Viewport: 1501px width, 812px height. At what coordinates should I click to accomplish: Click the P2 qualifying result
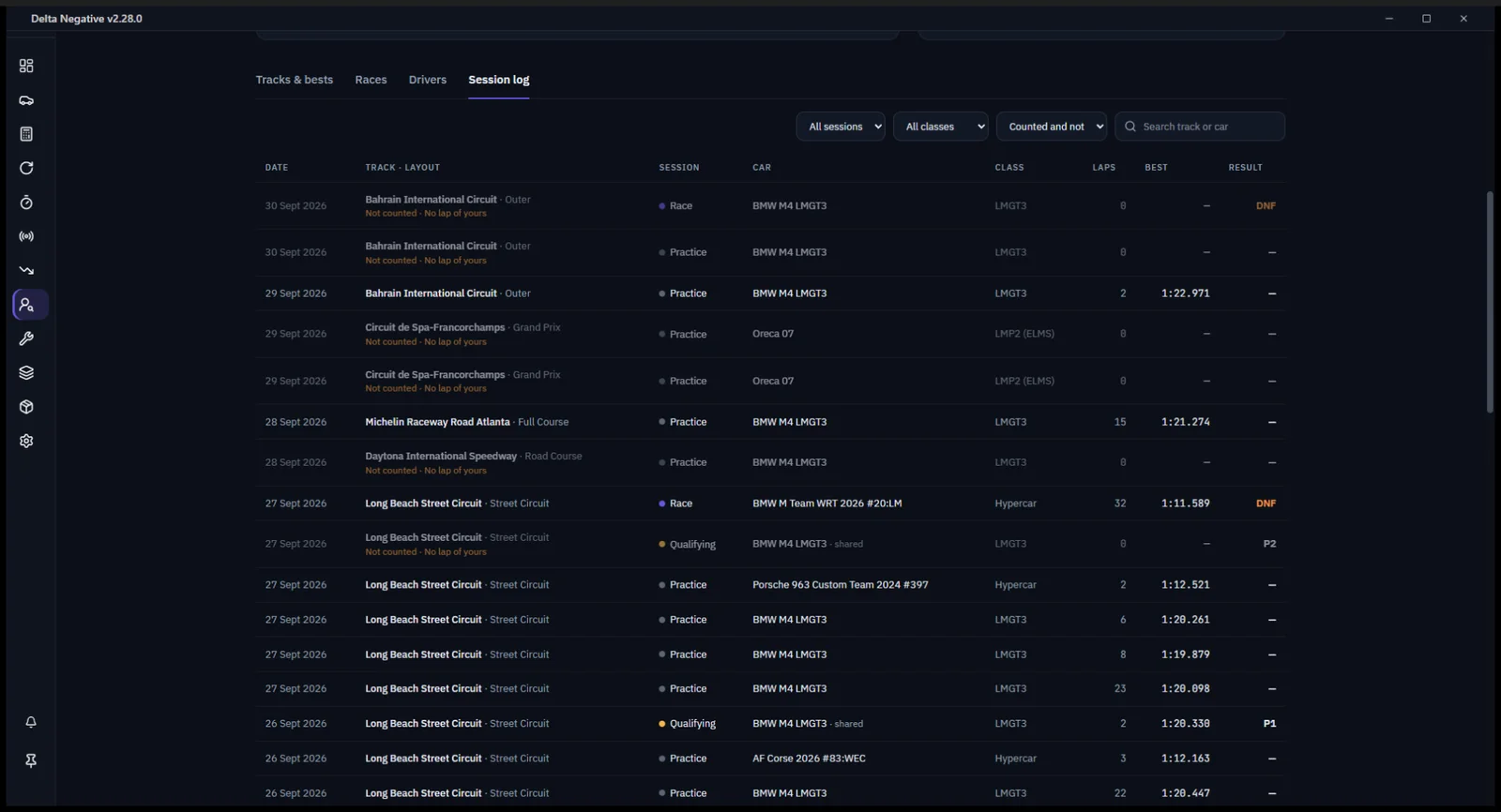point(1269,544)
